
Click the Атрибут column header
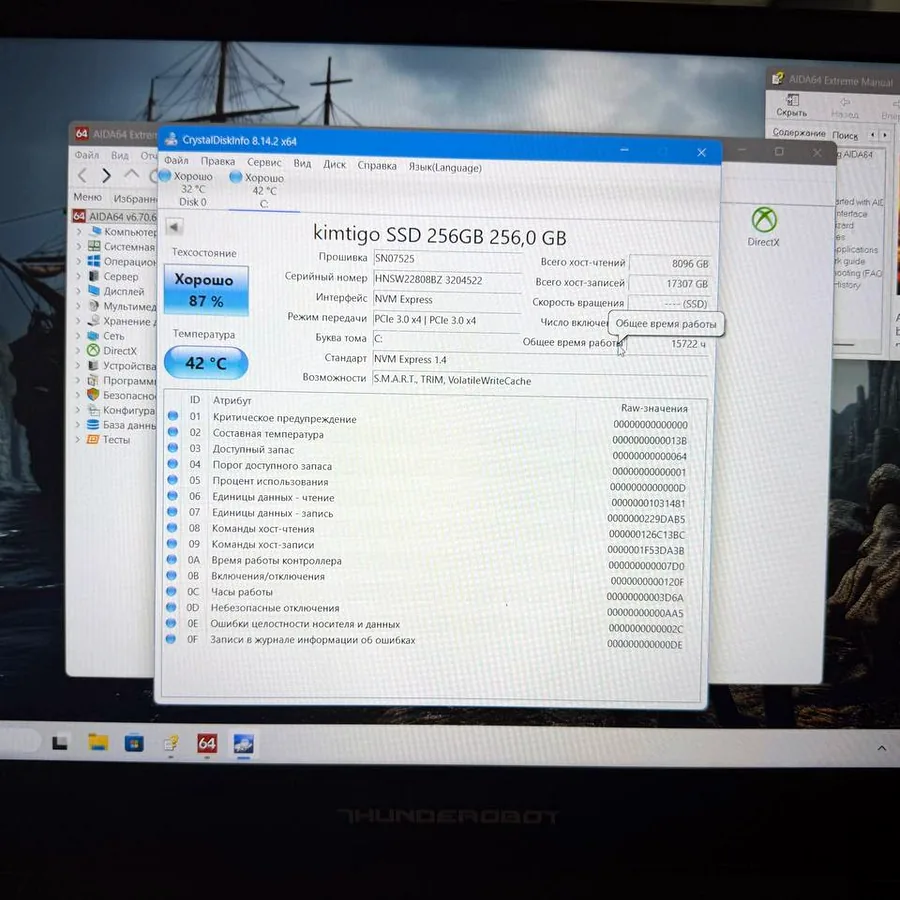pyautogui.click(x=232, y=400)
